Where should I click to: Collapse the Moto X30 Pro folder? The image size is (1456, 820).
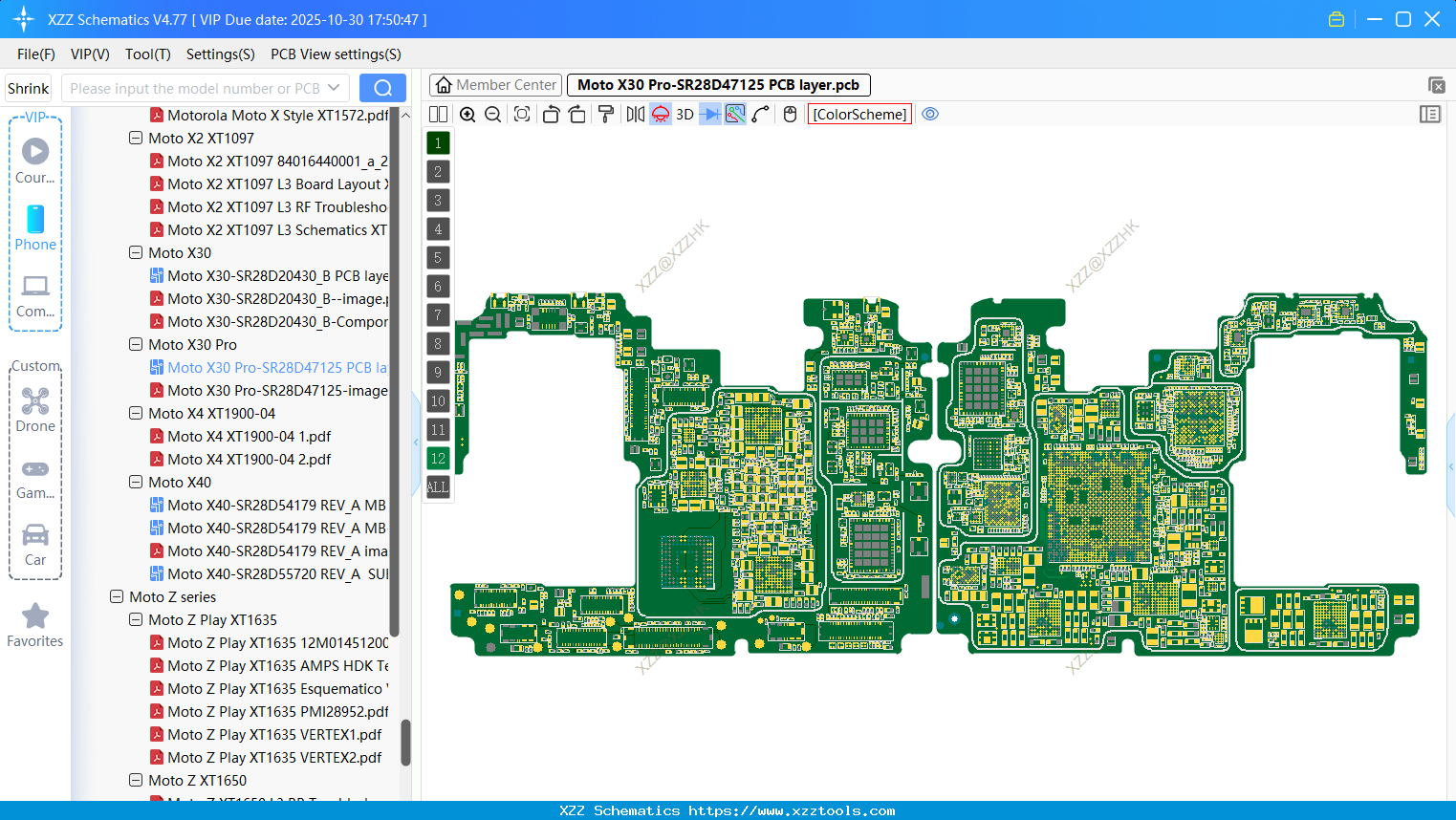[135, 344]
